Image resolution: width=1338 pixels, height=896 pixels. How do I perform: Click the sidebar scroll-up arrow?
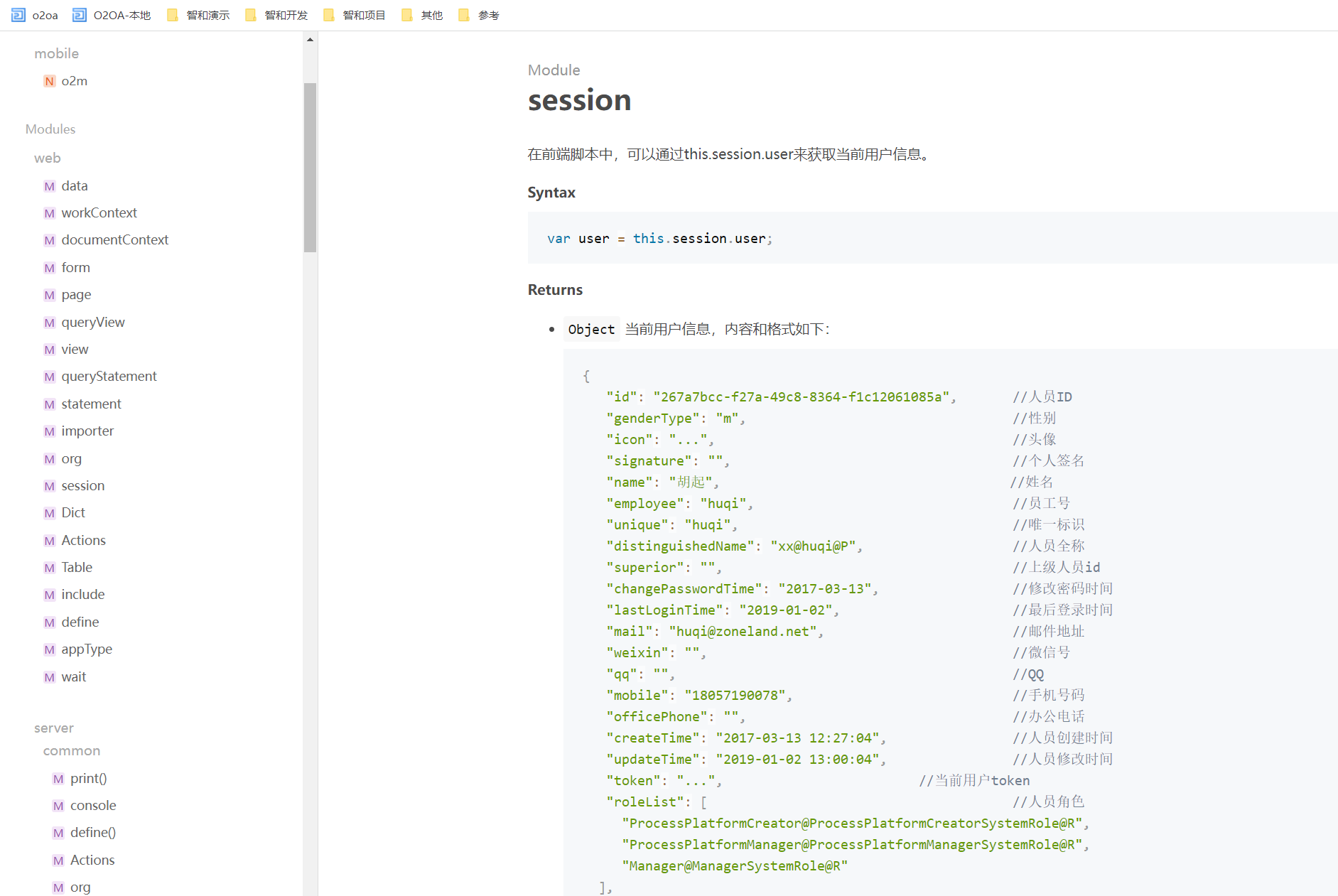310,40
